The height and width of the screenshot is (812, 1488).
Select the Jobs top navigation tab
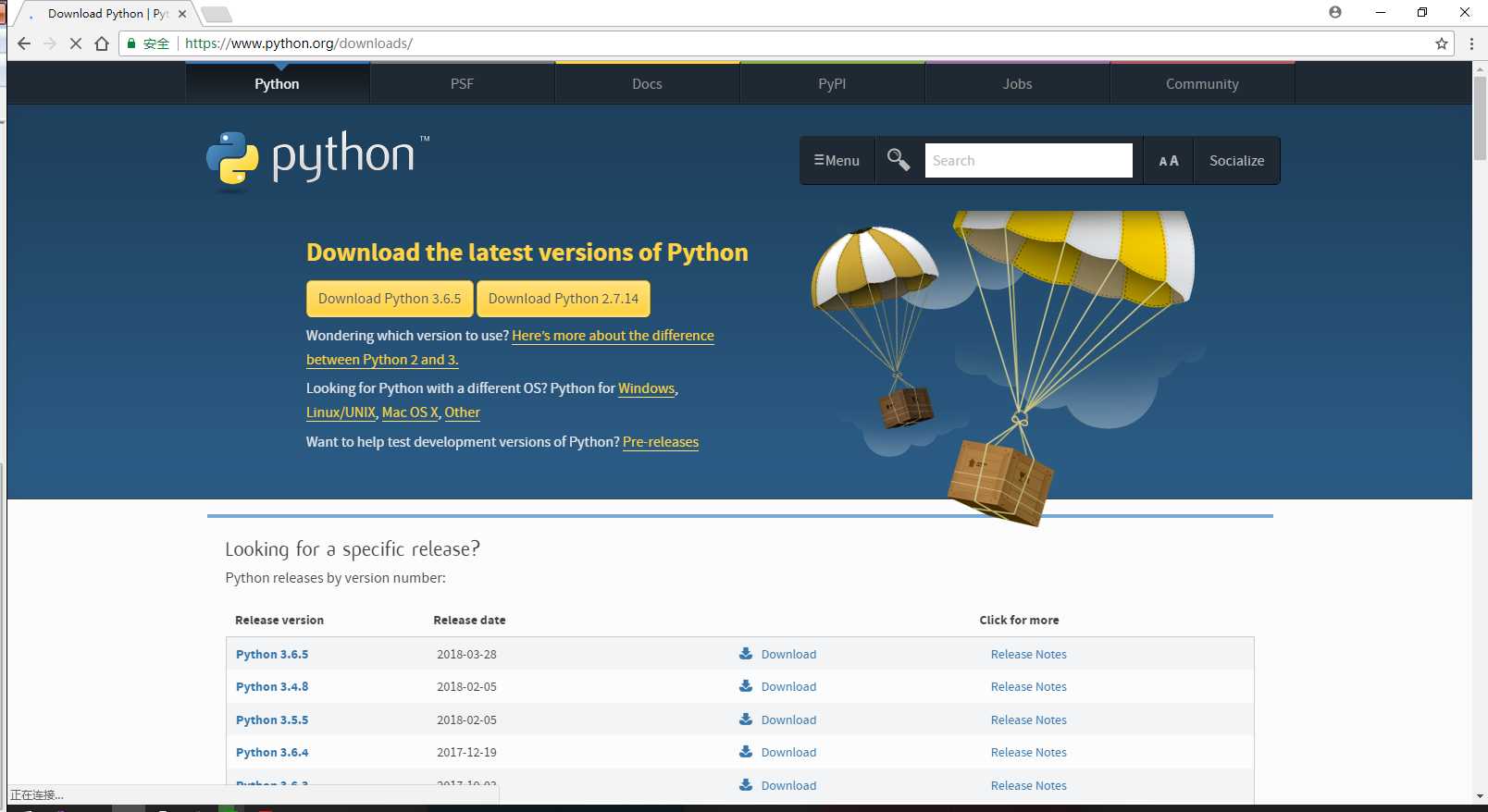[1018, 84]
